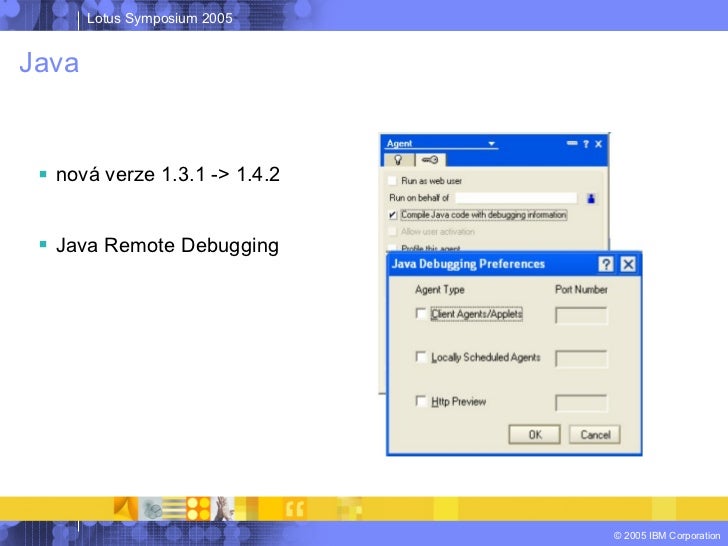Uncheck Compile Java code with debugging information

pyautogui.click(x=393, y=215)
